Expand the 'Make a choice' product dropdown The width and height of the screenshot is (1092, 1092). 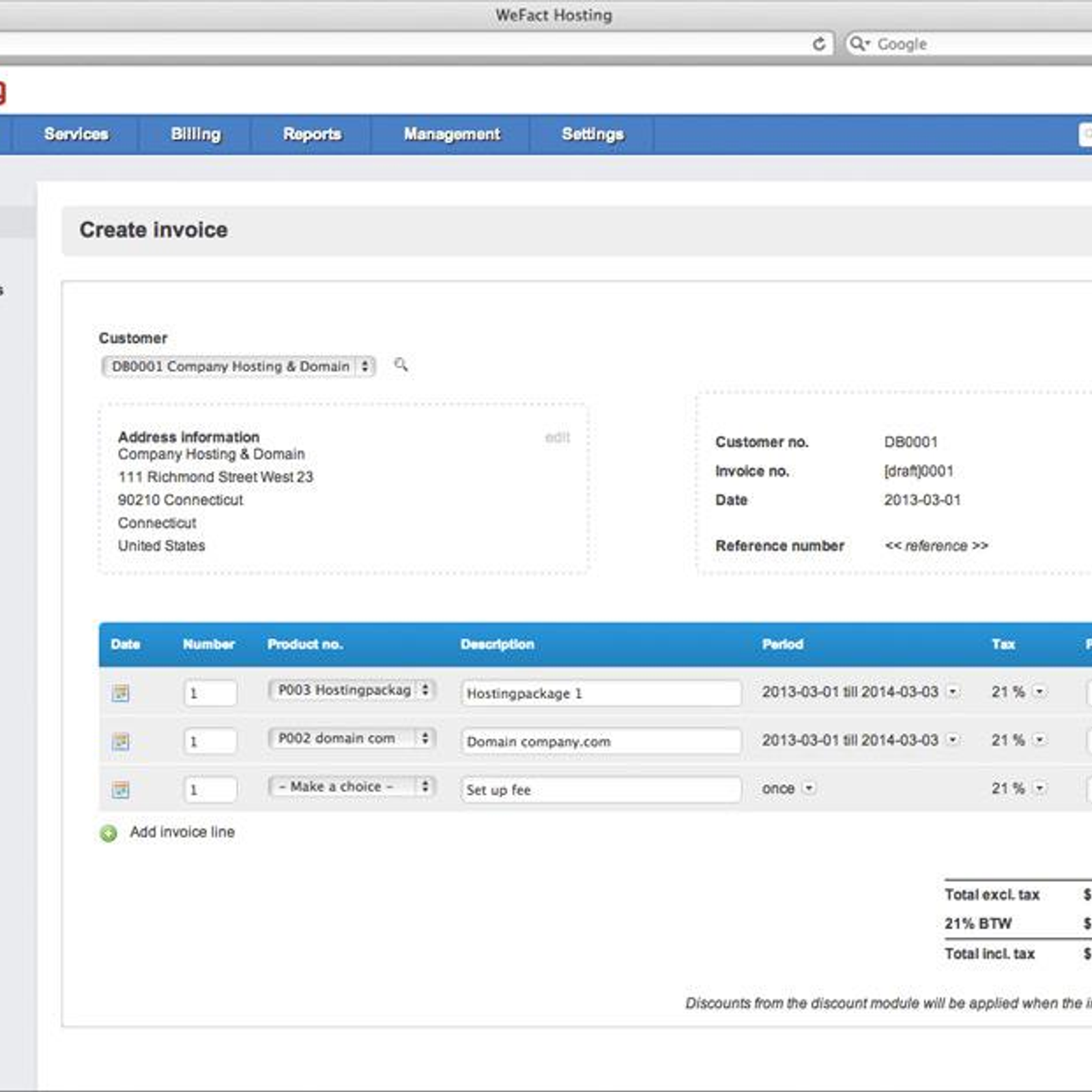351,787
